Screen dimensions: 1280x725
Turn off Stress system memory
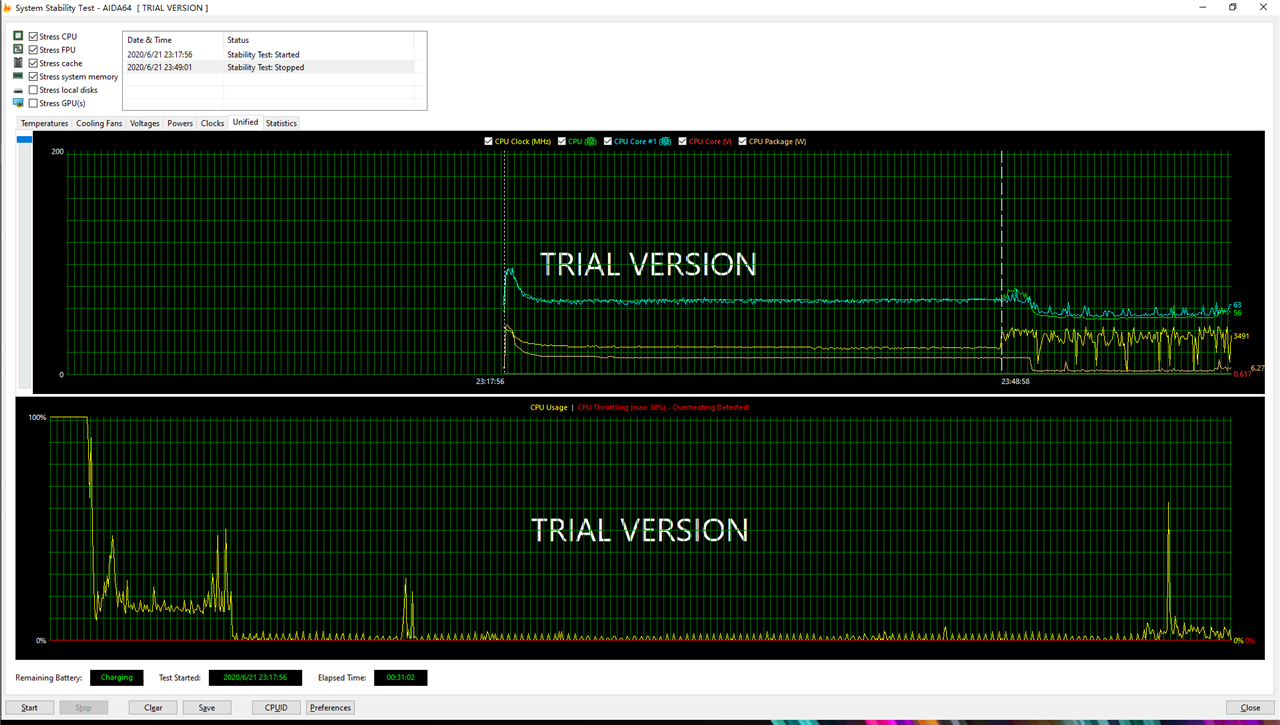coord(33,76)
